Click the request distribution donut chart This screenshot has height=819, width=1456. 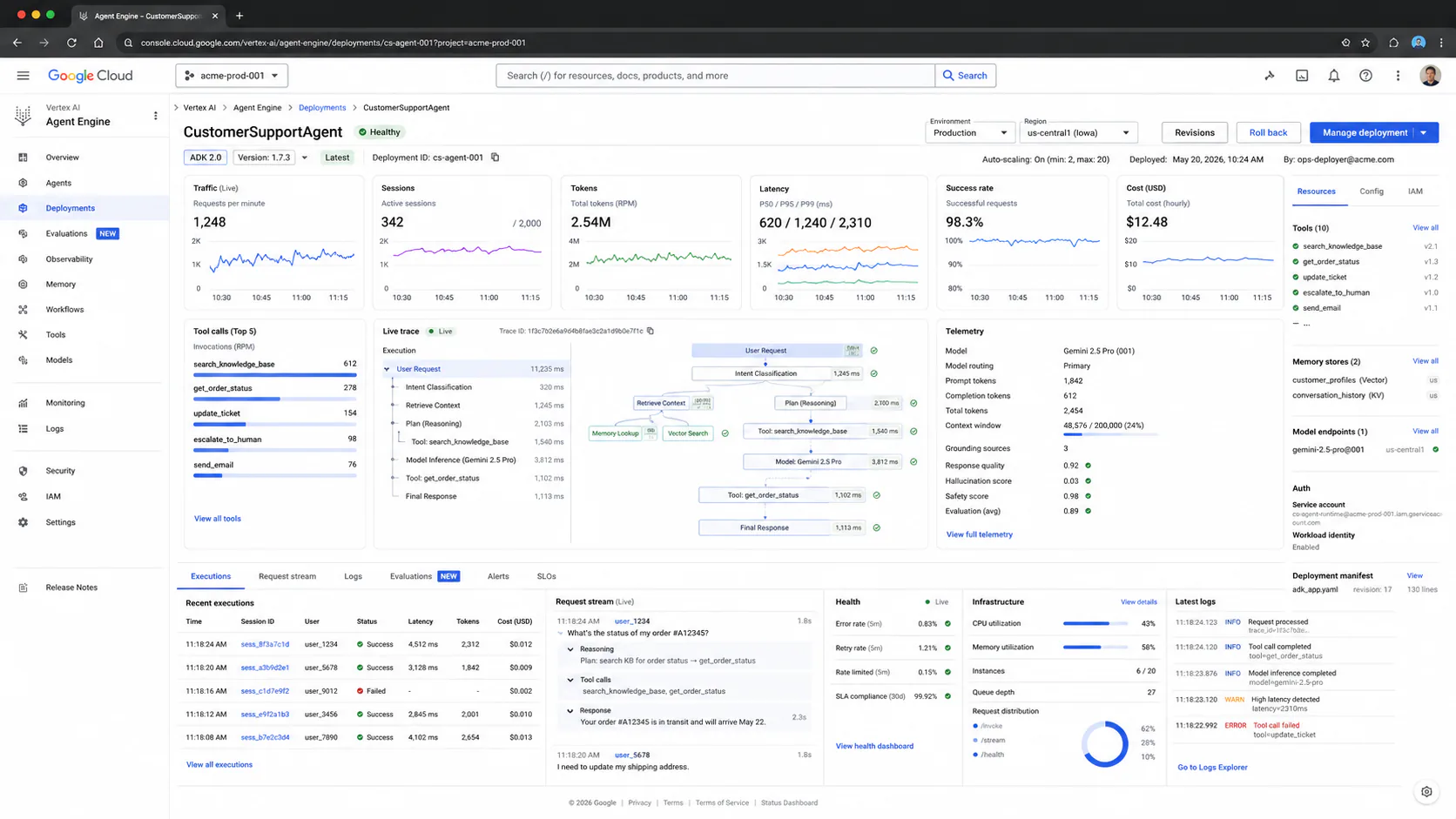tap(1104, 744)
